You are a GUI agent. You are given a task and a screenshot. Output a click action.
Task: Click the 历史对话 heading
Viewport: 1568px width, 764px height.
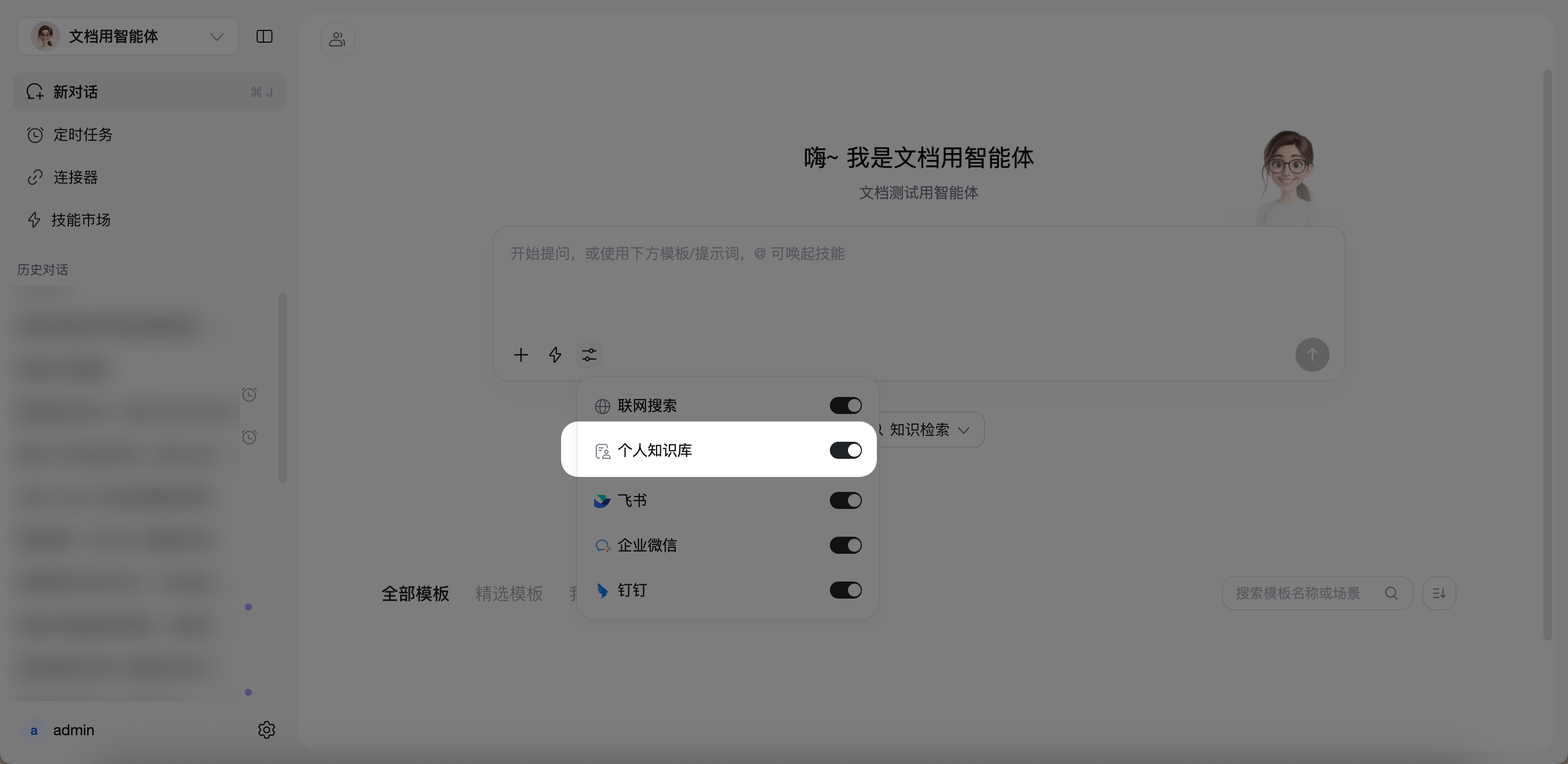43,269
